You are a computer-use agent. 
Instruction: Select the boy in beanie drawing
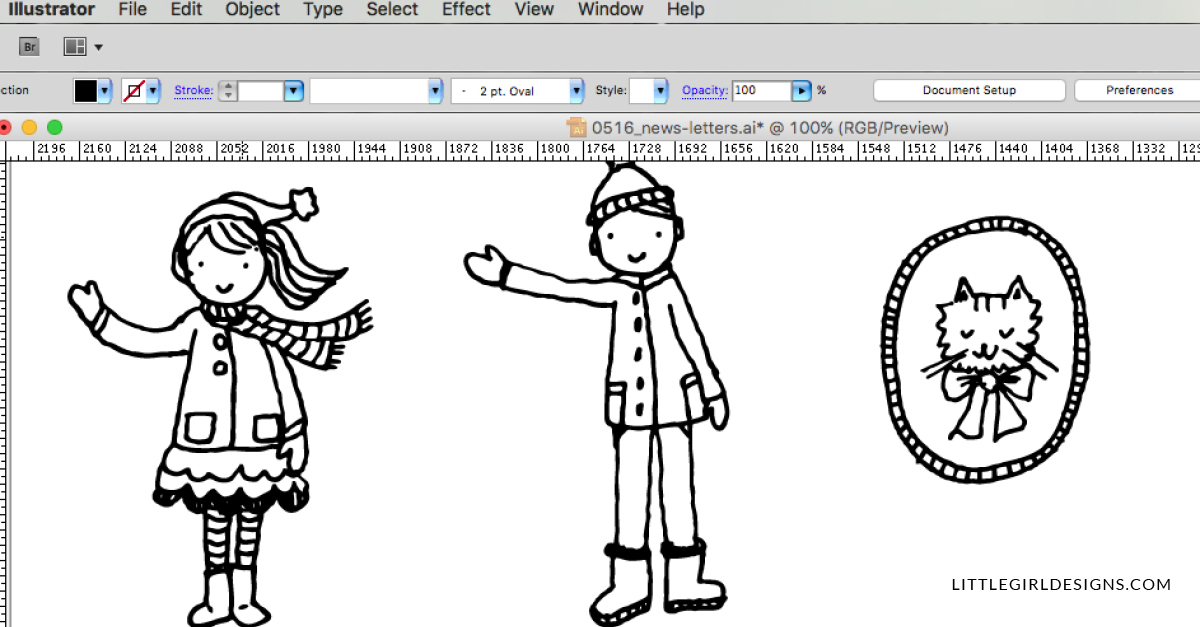pyautogui.click(x=597, y=394)
